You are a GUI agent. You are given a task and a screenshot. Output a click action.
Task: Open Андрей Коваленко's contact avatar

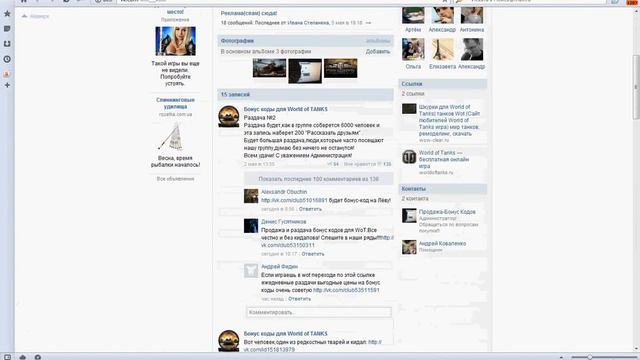click(409, 247)
